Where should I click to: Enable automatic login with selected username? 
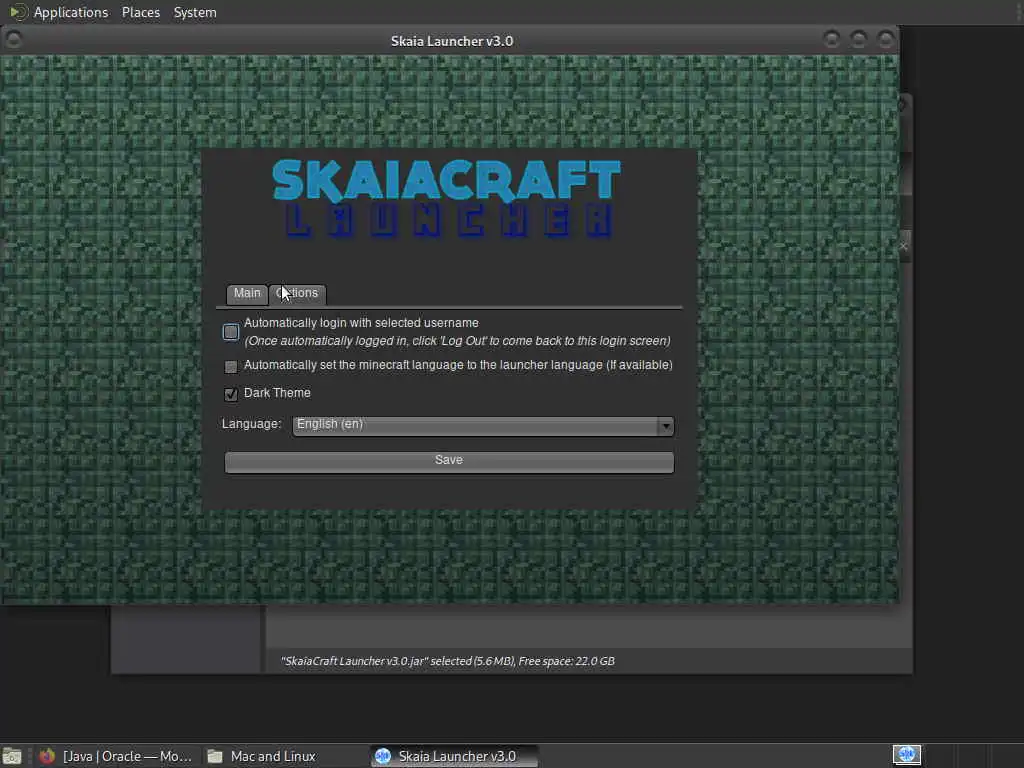pos(231,332)
